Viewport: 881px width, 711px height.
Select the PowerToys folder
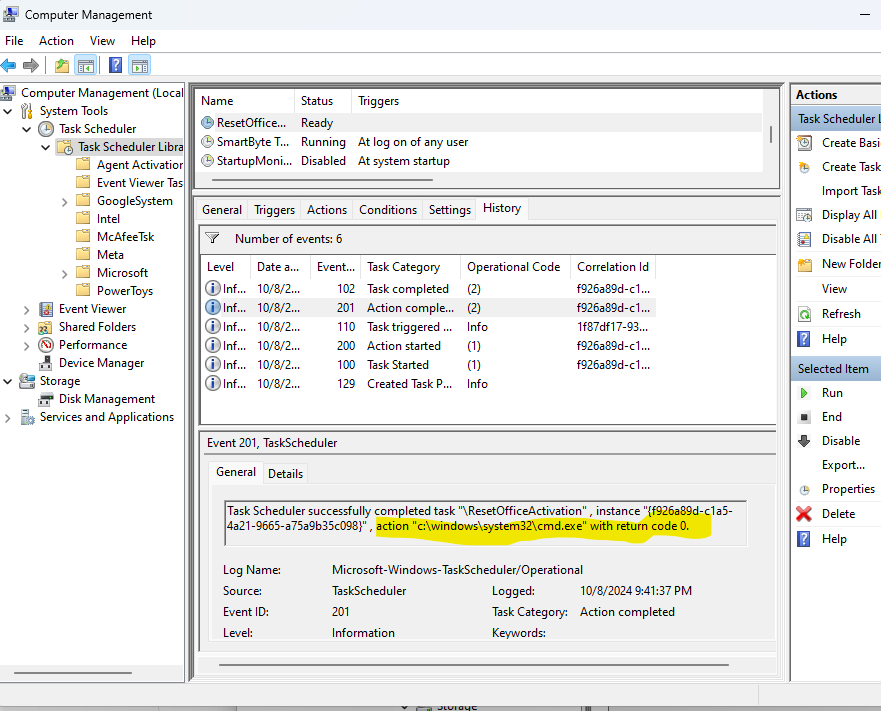pyautogui.click(x=125, y=291)
